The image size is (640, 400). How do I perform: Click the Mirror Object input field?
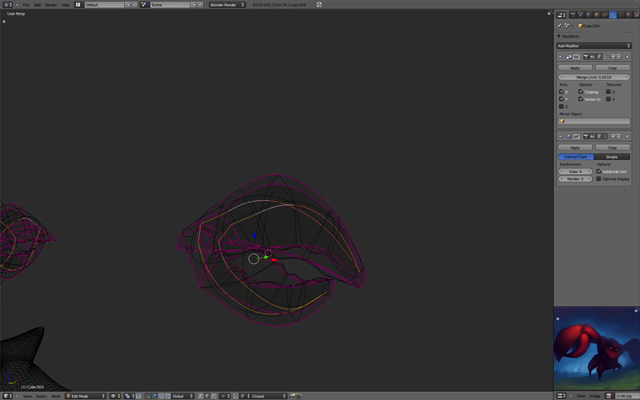[595, 121]
